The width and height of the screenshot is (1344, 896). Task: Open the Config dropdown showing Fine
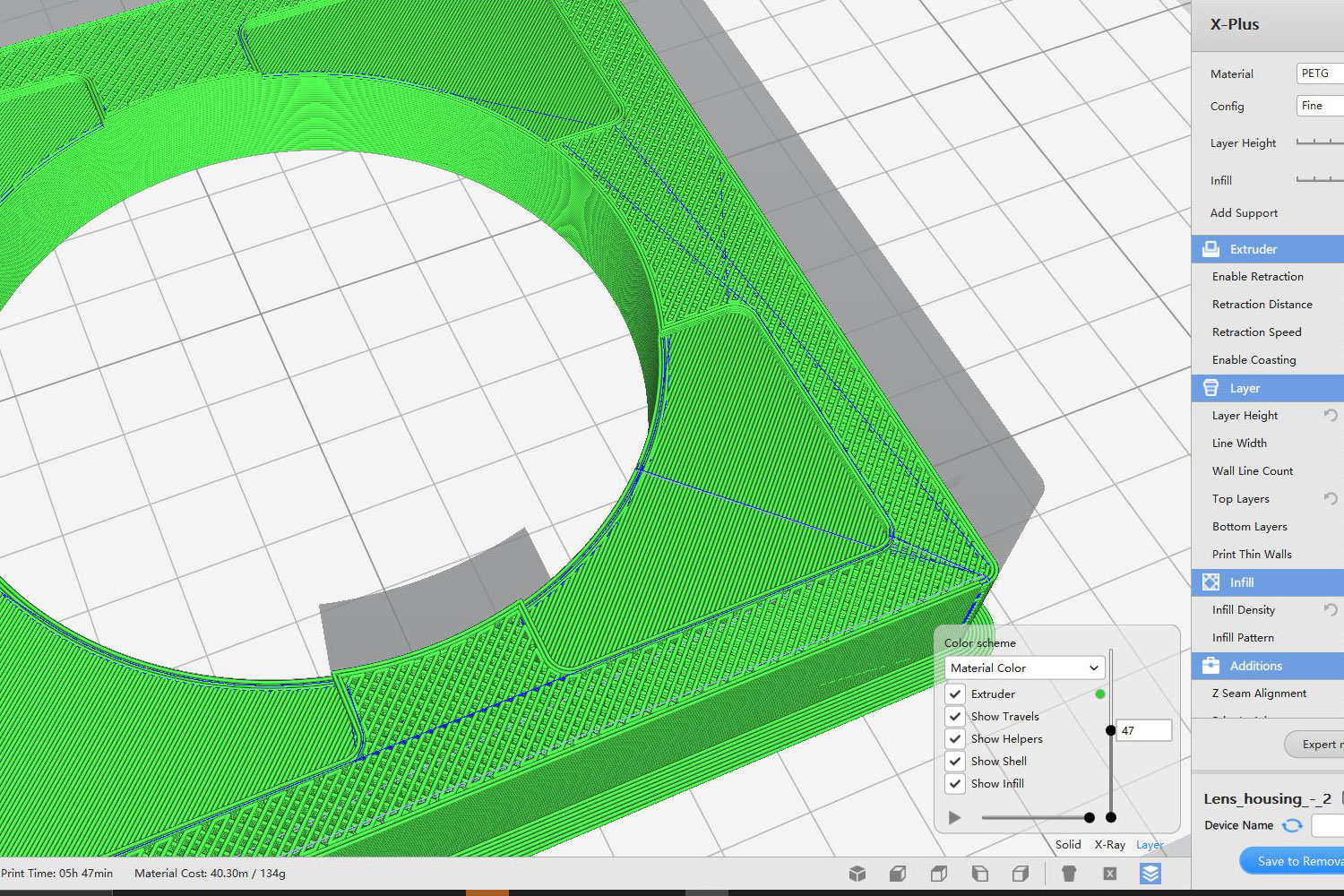pyautogui.click(x=1319, y=106)
